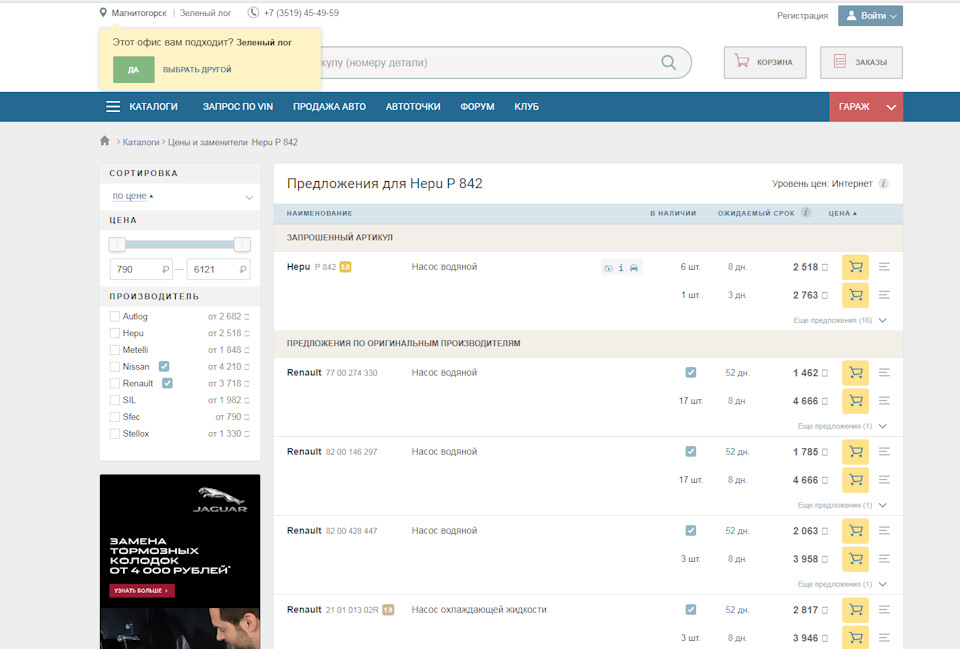Viewport: 960px width, 649px height.
Task: Expand "Еще предложения (16)" for Hepu
Action: pyautogui.click(x=839, y=320)
